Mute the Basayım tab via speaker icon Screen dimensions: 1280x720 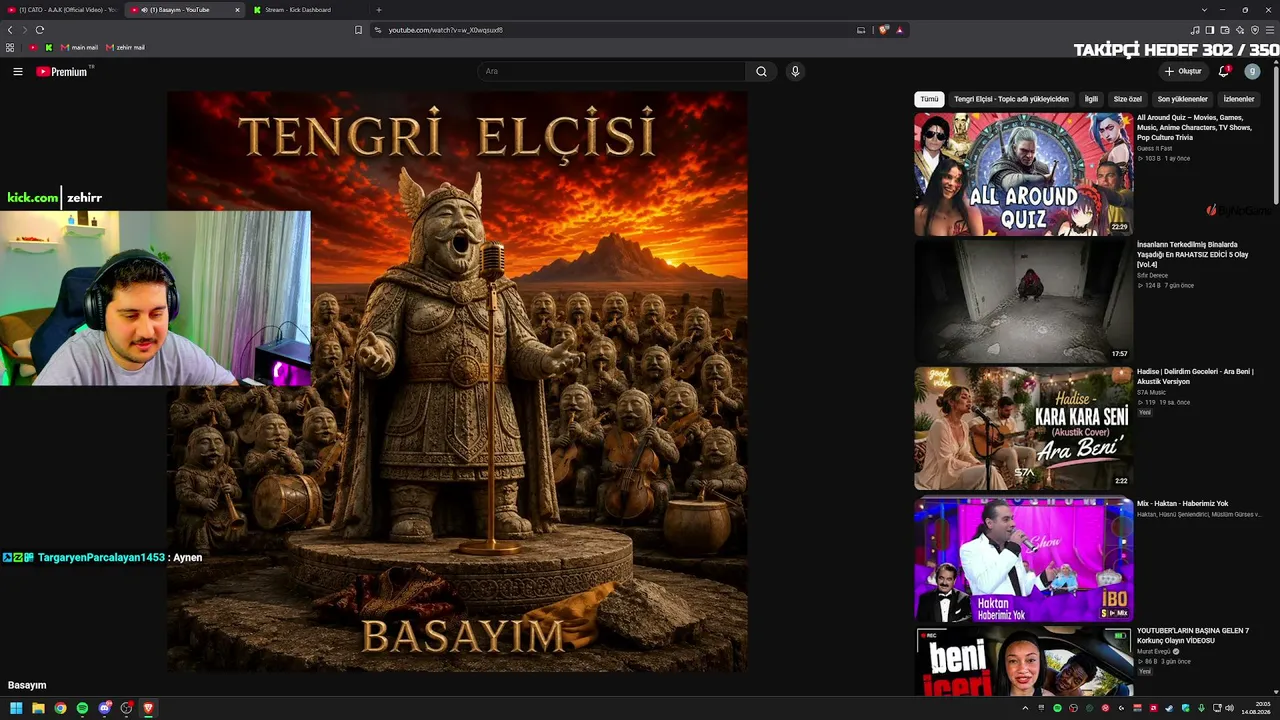pyautogui.click(x=145, y=10)
